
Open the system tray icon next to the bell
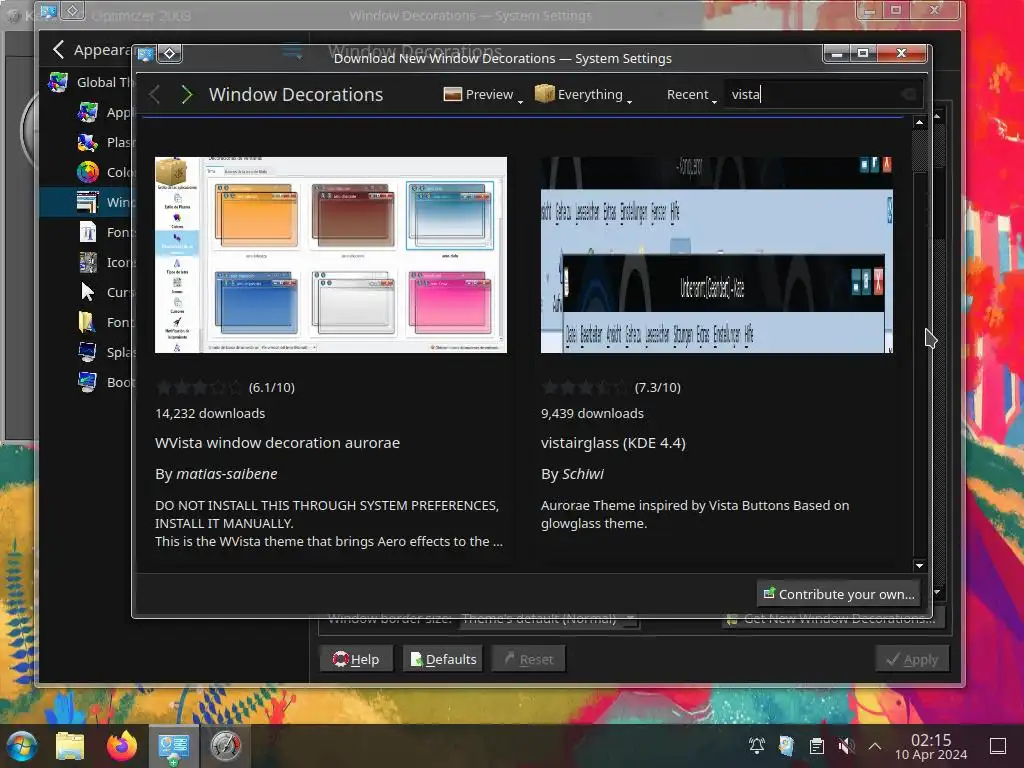(x=786, y=746)
